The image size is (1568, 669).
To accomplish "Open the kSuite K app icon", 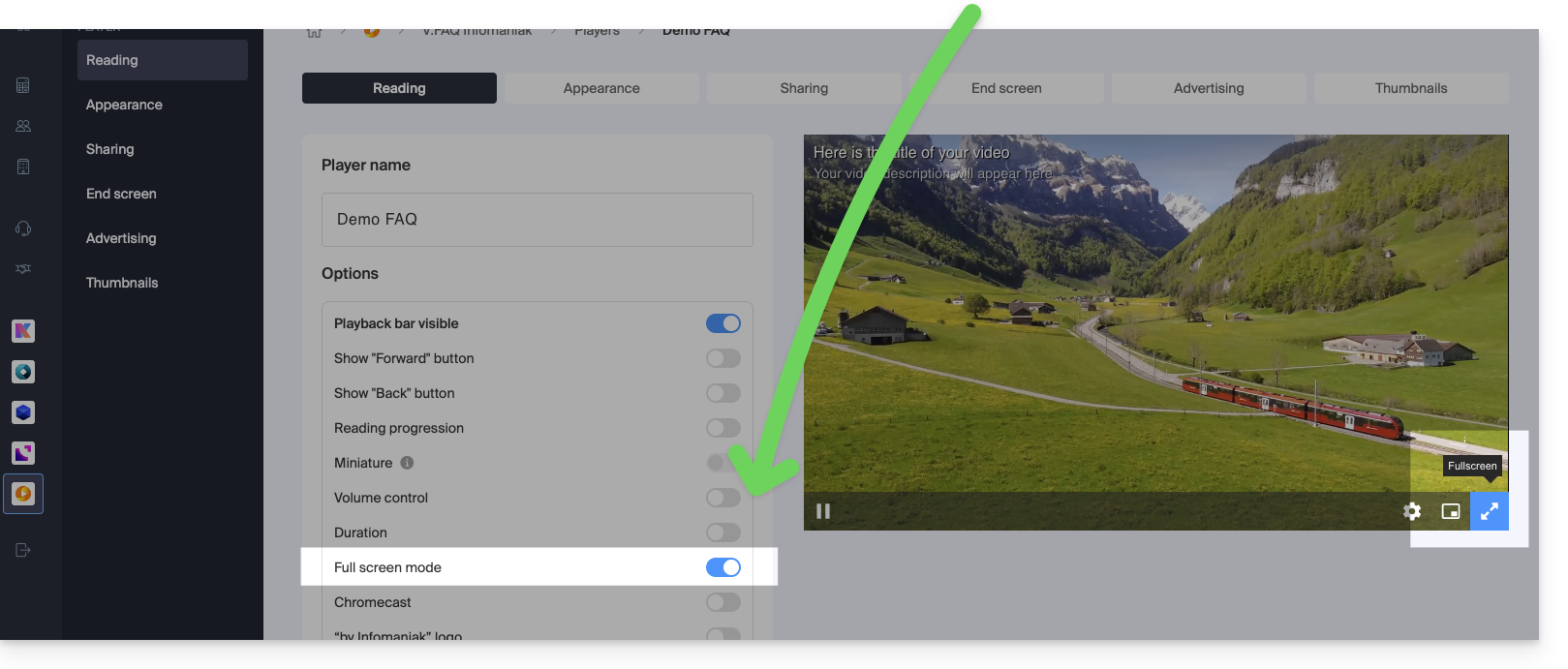I will click(x=23, y=331).
